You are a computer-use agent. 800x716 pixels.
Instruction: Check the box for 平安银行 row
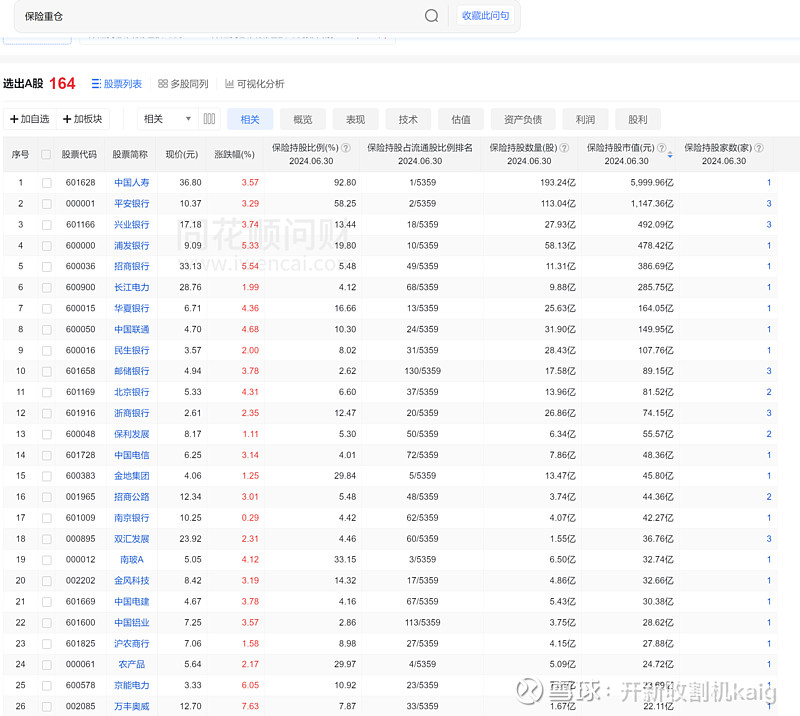coord(46,204)
